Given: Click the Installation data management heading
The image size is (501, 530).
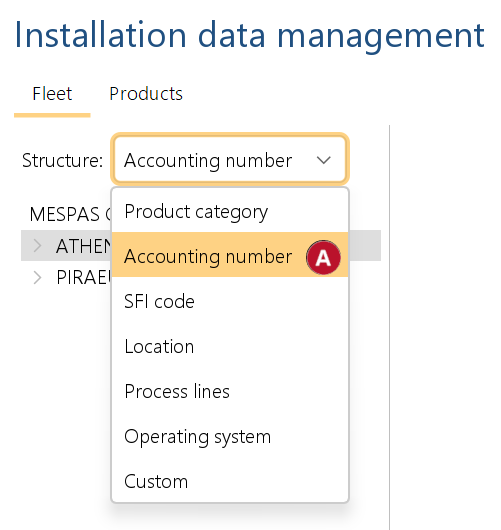Looking at the screenshot, I should point(250,35).
